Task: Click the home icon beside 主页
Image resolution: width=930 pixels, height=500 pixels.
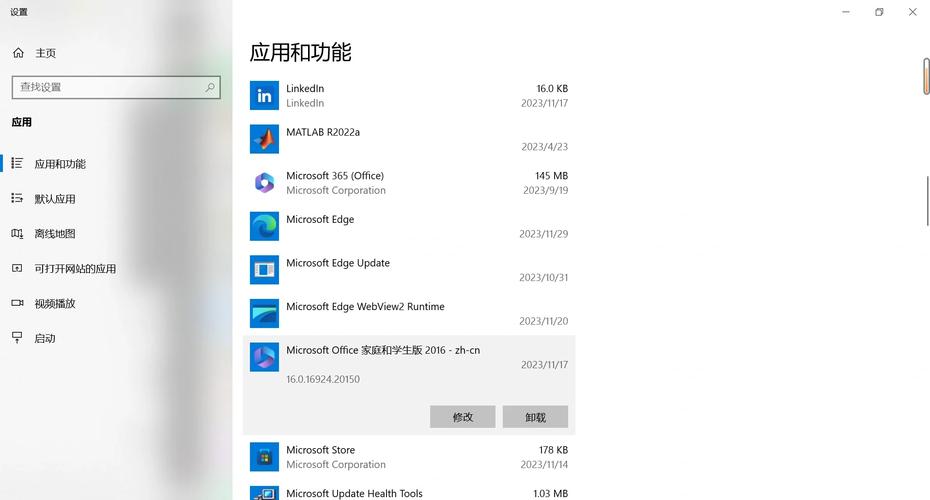Action: click(18, 53)
